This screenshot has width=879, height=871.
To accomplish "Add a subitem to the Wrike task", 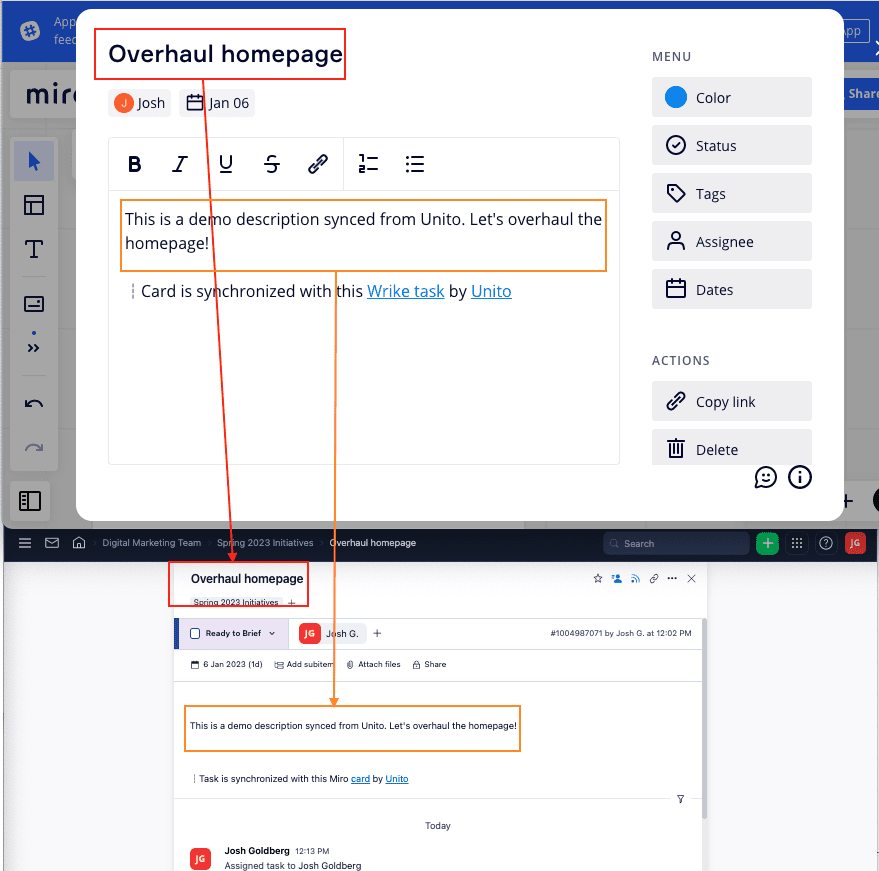I will click(304, 664).
